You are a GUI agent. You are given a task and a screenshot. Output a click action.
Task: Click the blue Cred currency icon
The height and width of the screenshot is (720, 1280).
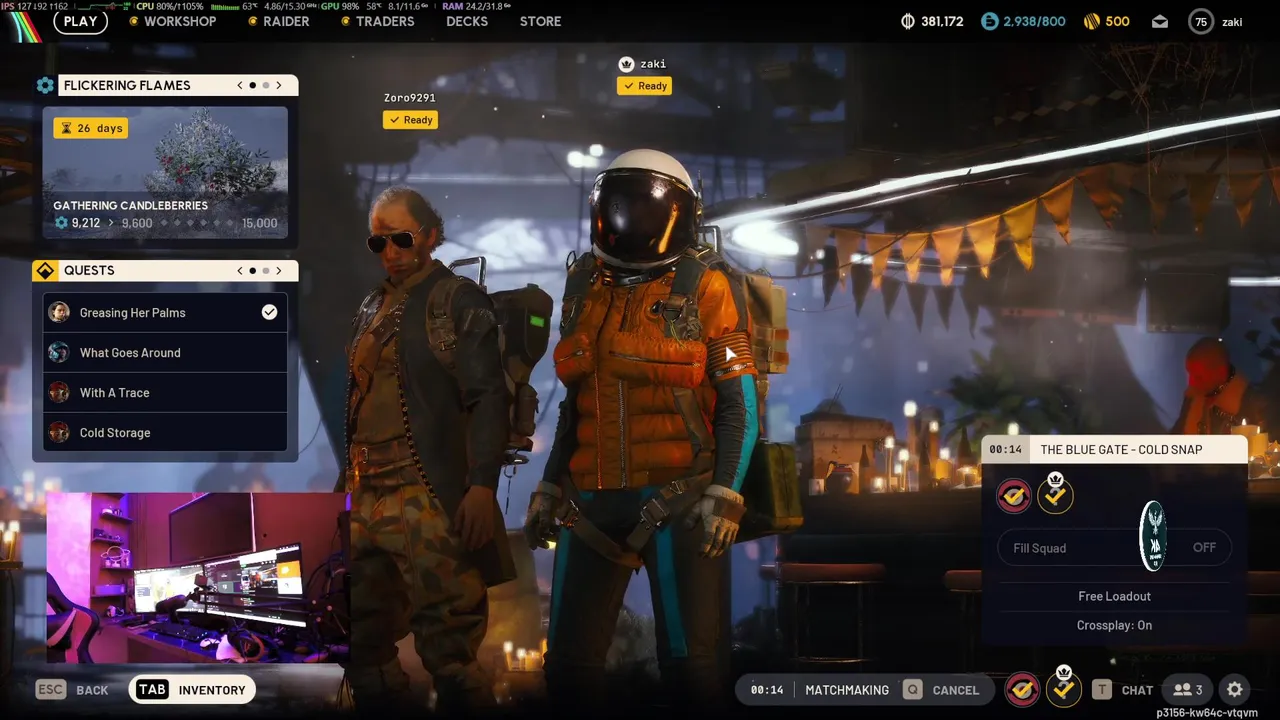click(989, 21)
